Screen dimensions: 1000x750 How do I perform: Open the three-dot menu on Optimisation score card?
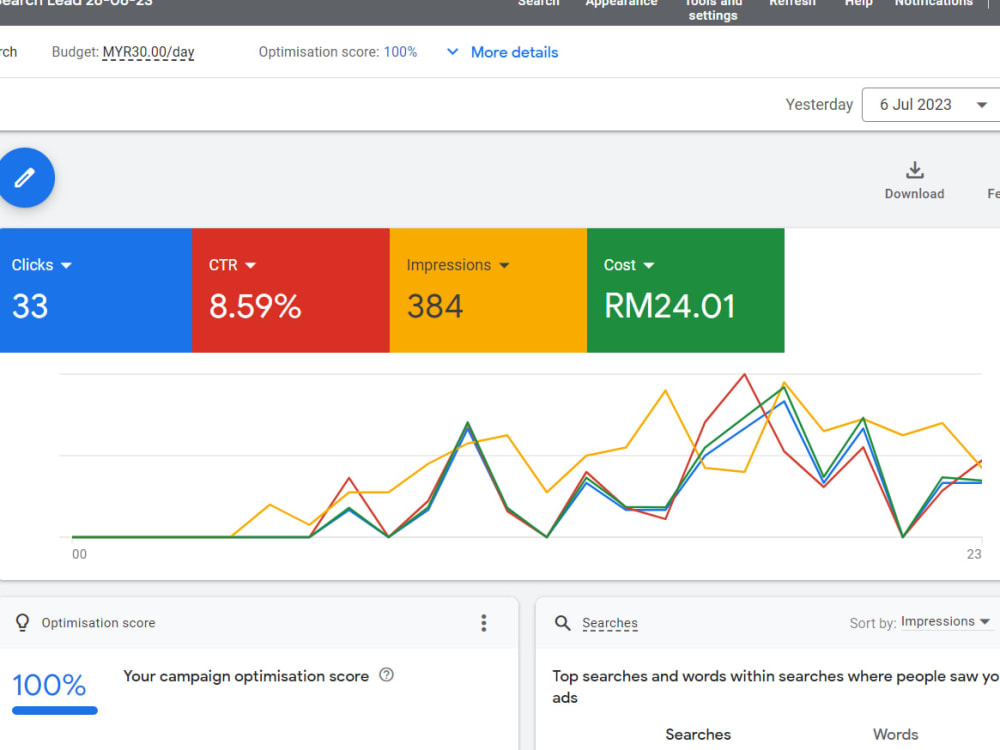point(484,622)
